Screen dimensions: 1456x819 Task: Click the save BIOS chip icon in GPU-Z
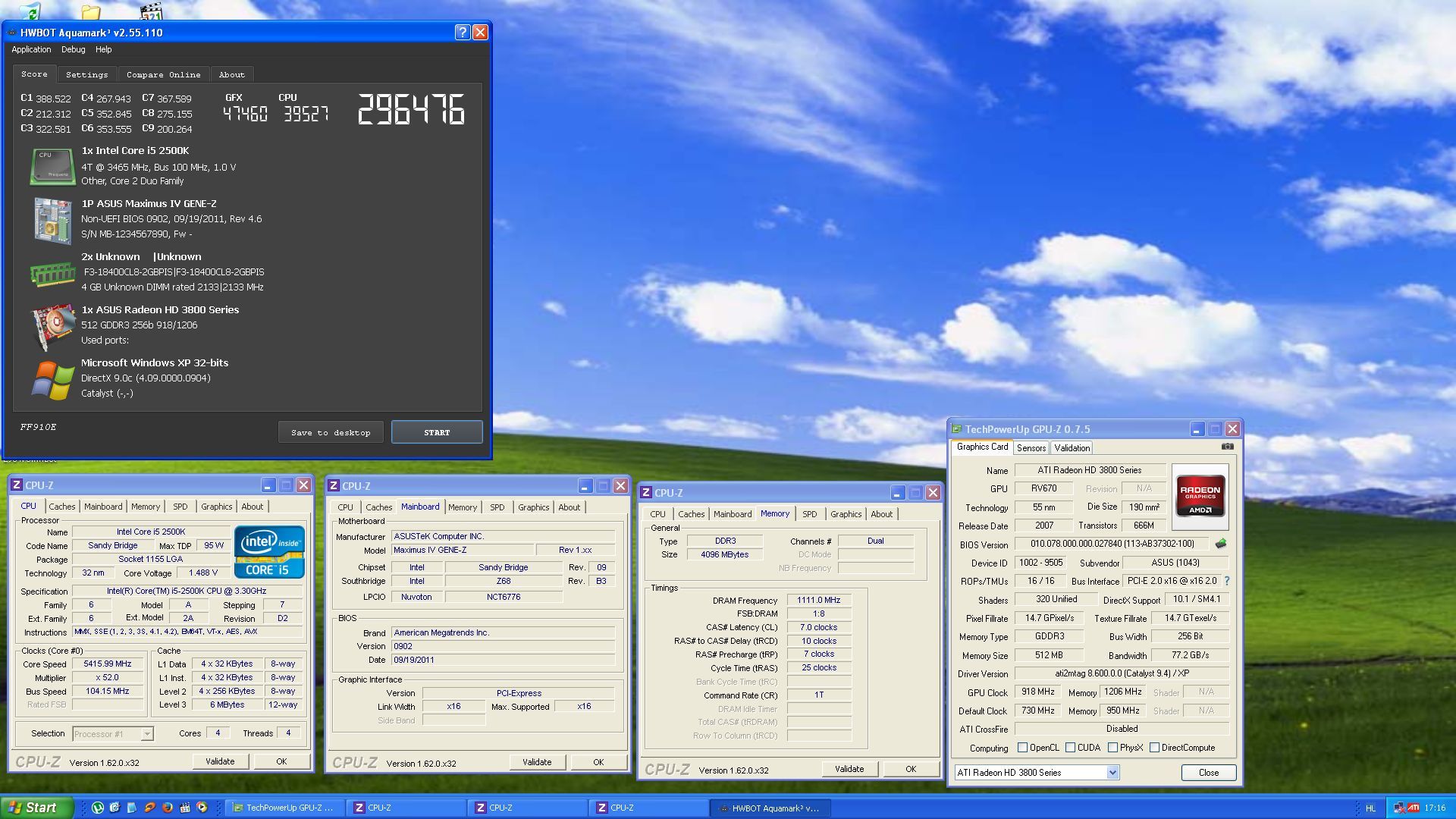(x=1221, y=544)
